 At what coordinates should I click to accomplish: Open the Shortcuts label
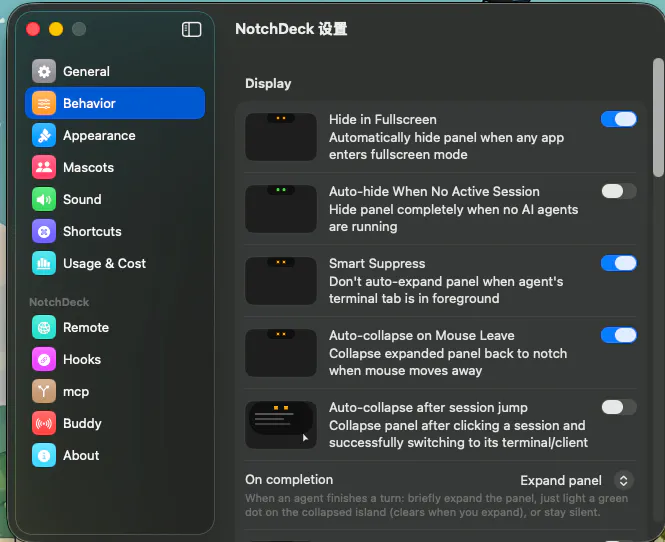tap(92, 231)
